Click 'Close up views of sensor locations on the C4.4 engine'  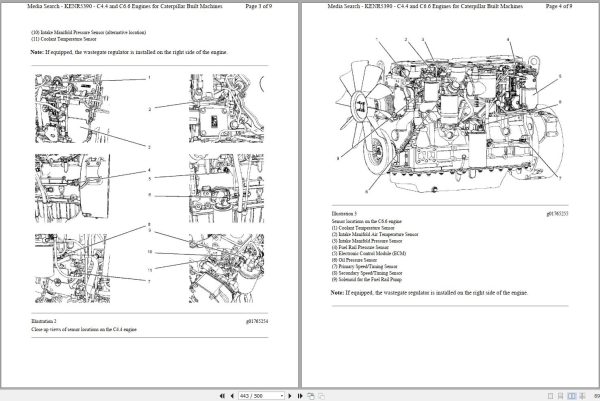click(x=84, y=329)
